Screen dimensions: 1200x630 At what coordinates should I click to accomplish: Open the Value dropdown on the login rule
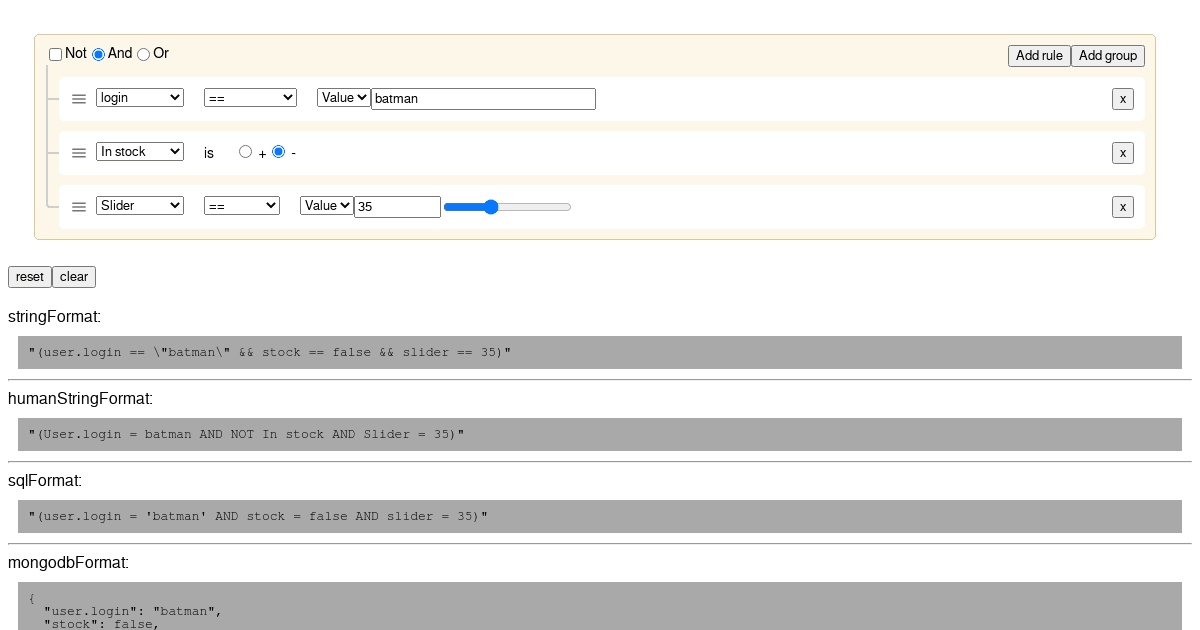pyautogui.click(x=343, y=97)
